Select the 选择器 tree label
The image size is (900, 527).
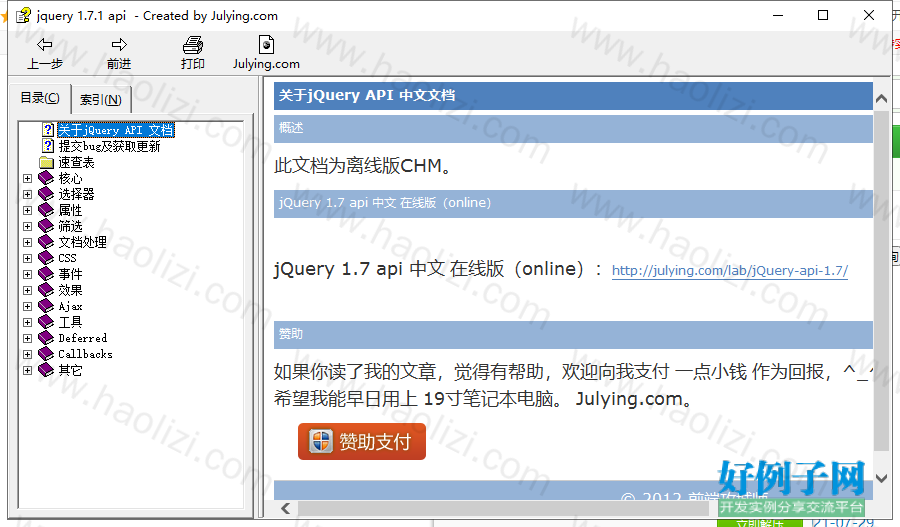[x=76, y=195]
